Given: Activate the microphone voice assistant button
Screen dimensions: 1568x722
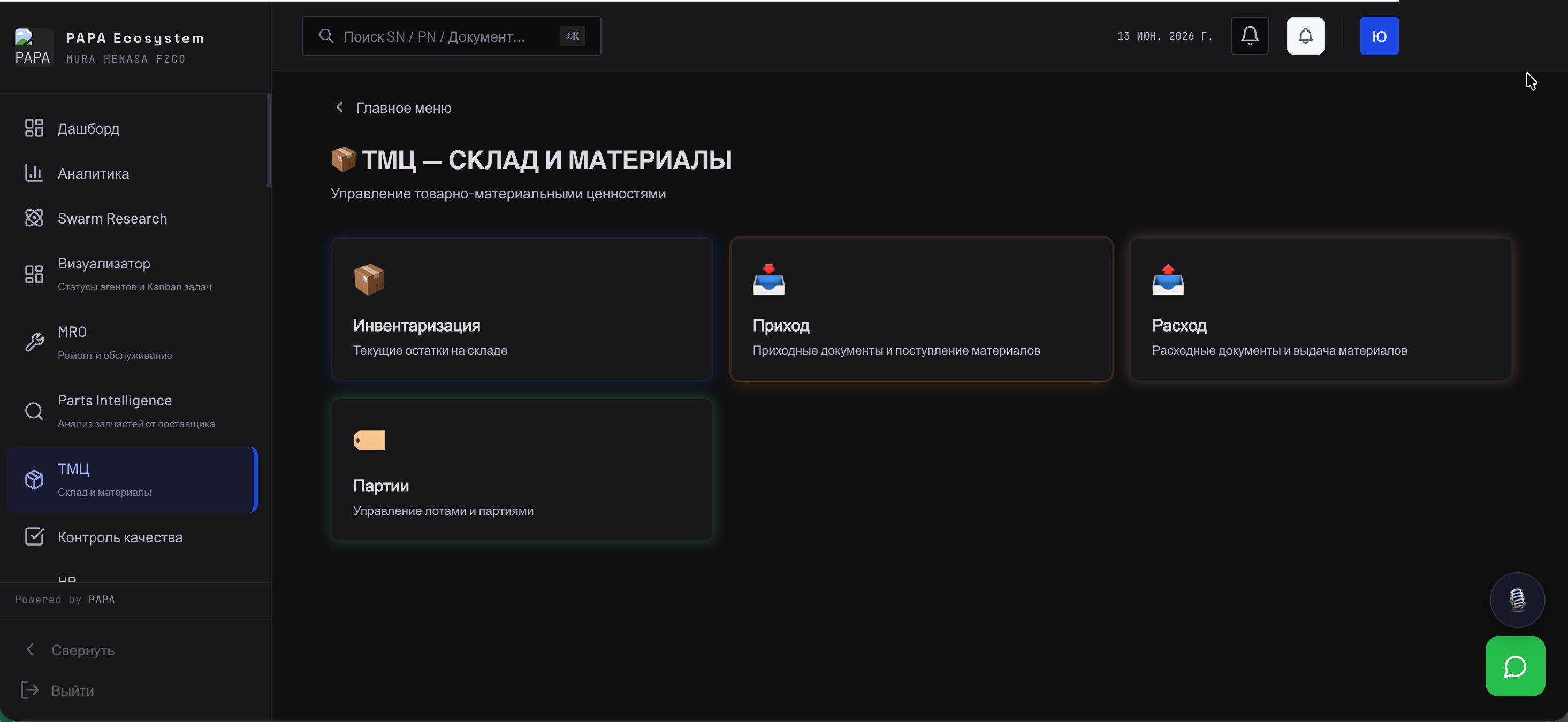Looking at the screenshot, I should click(x=1517, y=600).
